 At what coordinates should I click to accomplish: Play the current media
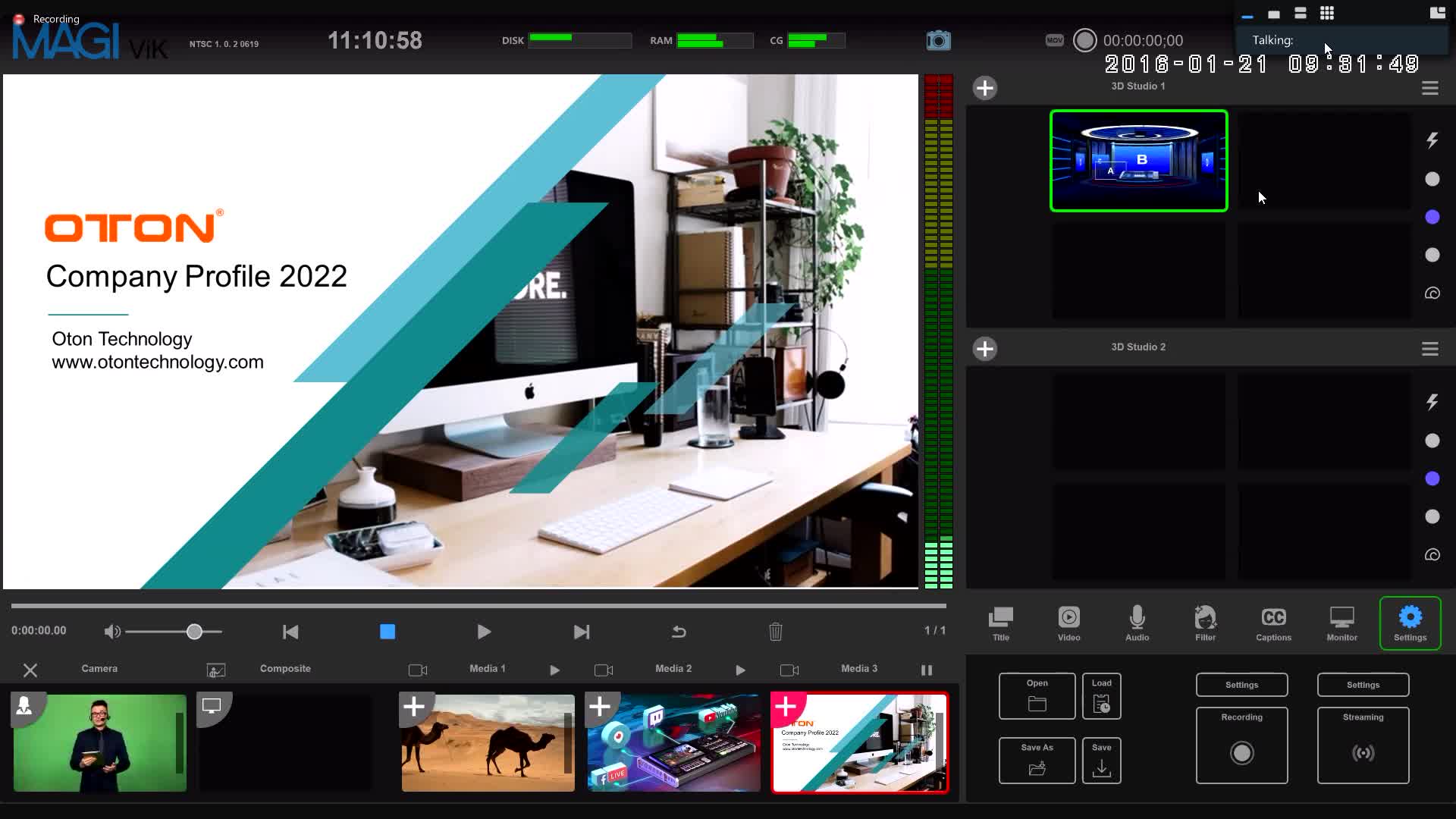pyautogui.click(x=484, y=632)
